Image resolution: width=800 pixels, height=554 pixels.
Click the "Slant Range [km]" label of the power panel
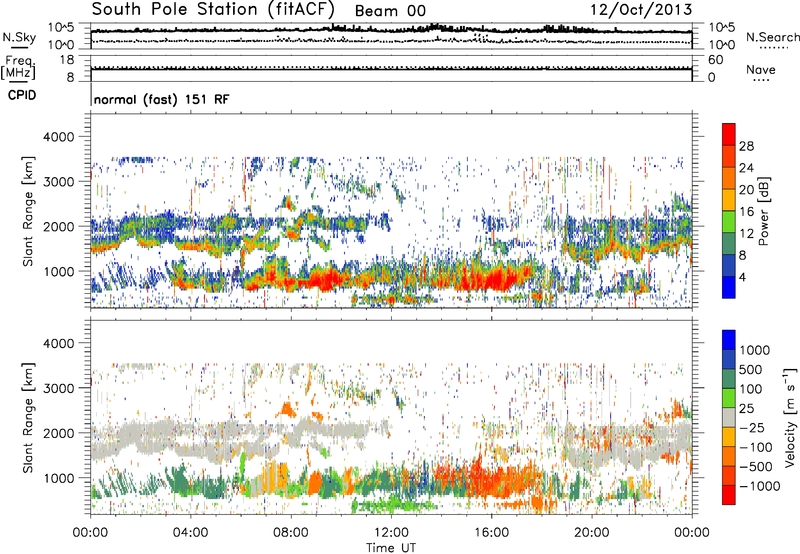tap(28, 211)
